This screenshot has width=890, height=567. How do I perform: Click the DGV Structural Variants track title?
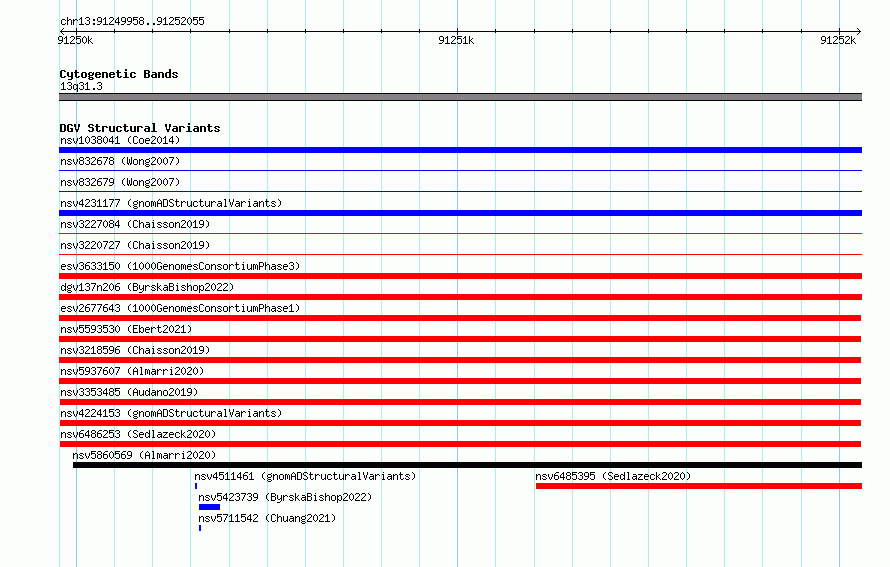(x=140, y=128)
